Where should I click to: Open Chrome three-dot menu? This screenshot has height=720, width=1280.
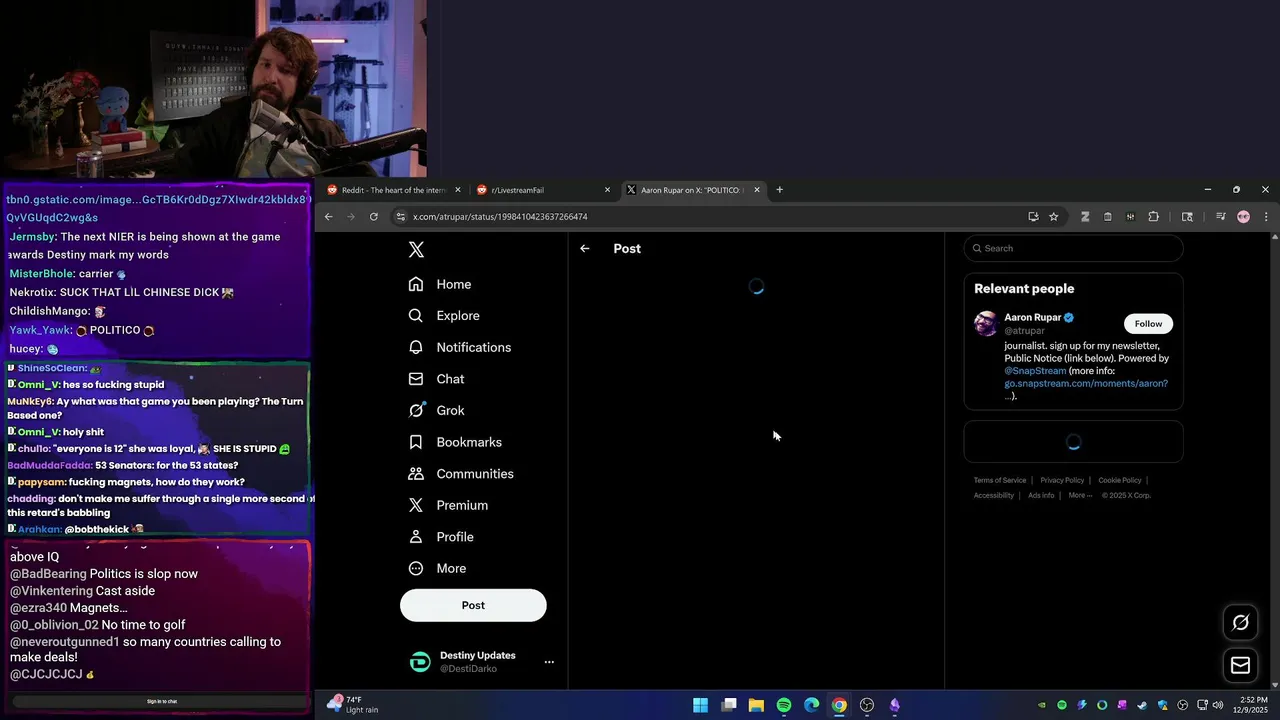click(1266, 216)
